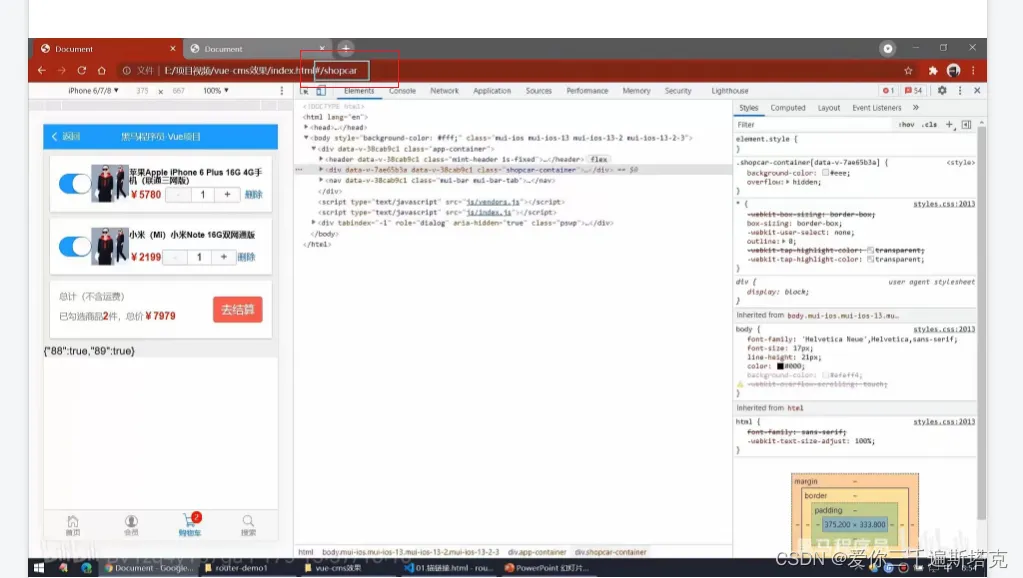Switch to the Network tab

444,91
